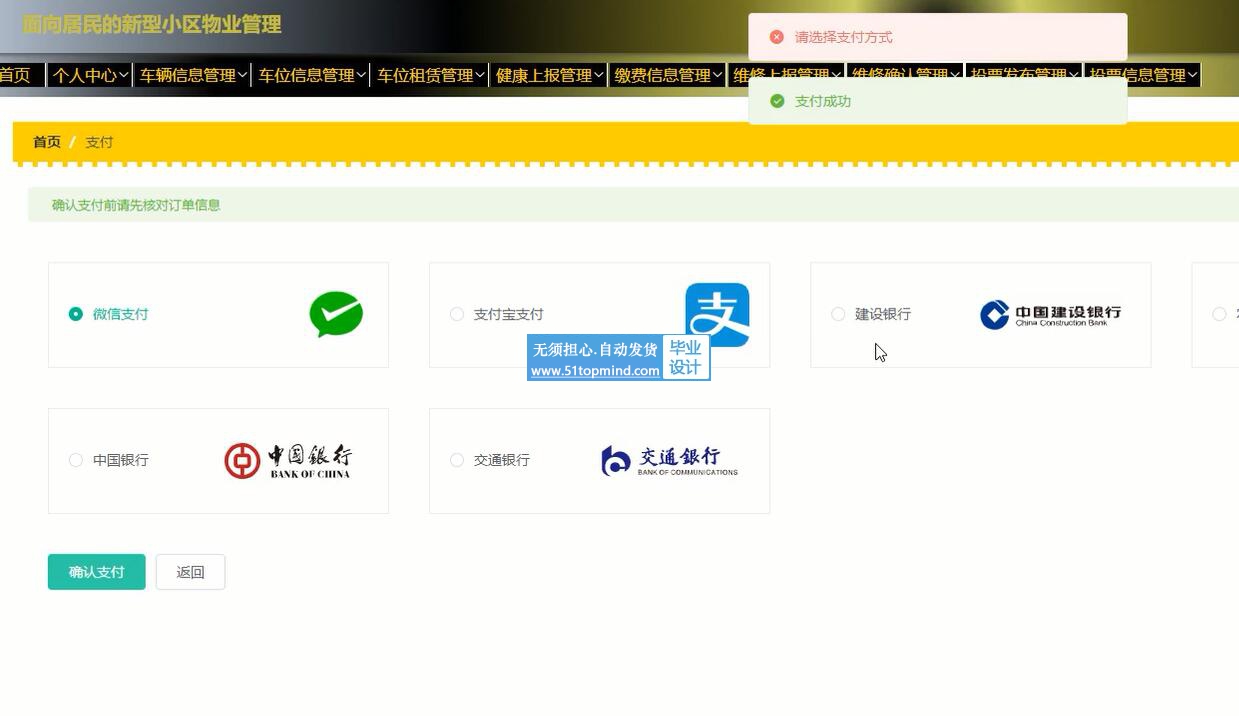Viewport: 1239px width, 716px height.
Task: Click the 支付 breadcrumb item
Action: [x=99, y=142]
